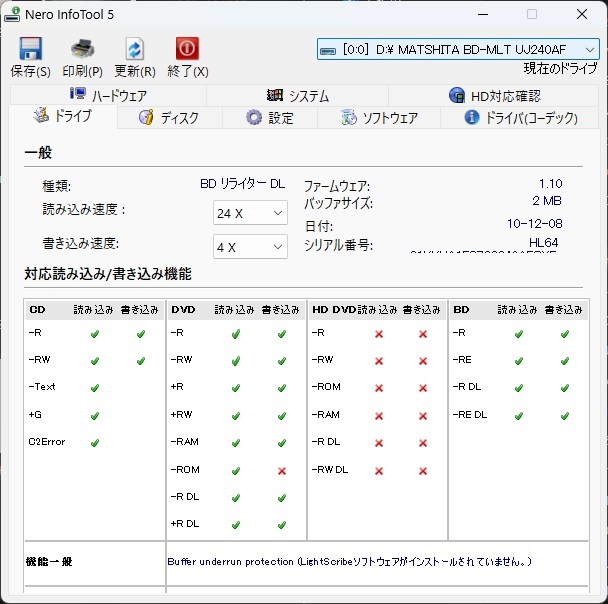Click the HD DVD column header
This screenshot has height=604, width=608.
[334, 310]
